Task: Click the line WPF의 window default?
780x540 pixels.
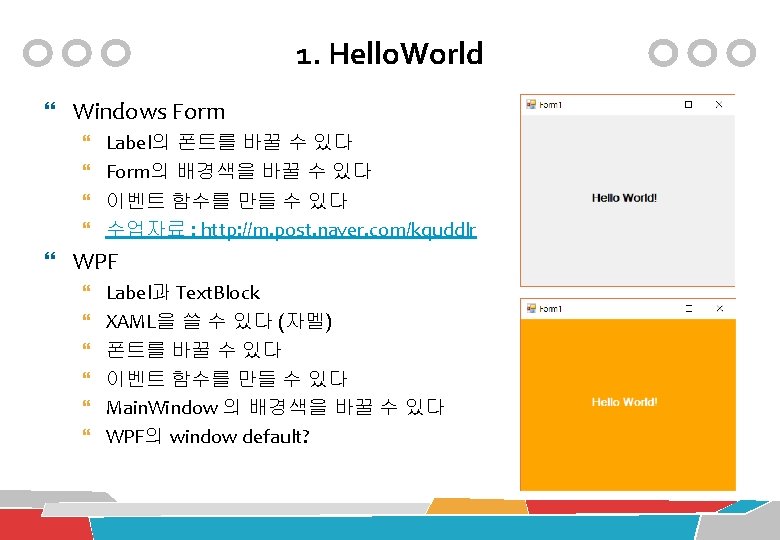Action: pos(208,436)
